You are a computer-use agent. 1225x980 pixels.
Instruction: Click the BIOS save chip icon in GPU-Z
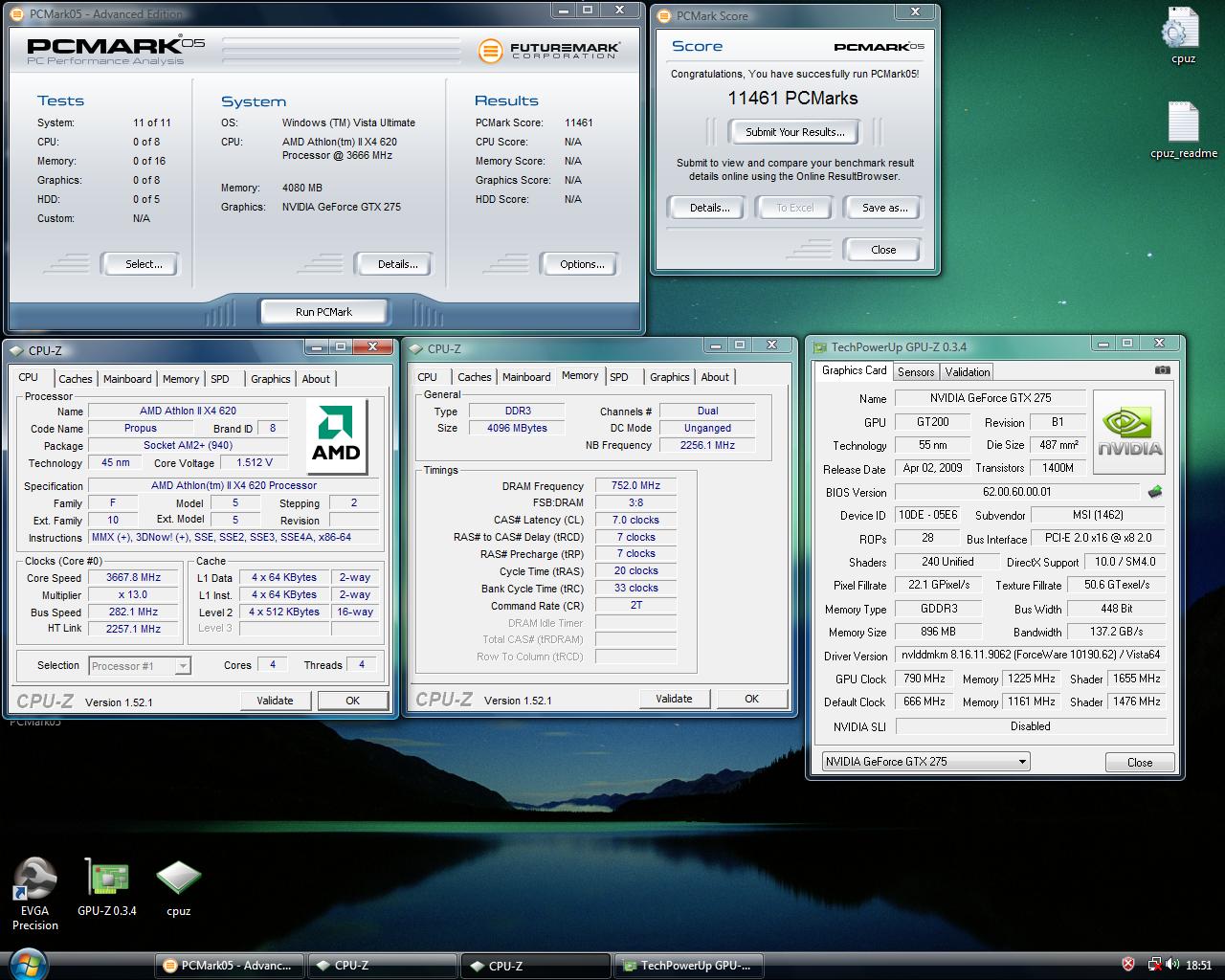(1155, 492)
